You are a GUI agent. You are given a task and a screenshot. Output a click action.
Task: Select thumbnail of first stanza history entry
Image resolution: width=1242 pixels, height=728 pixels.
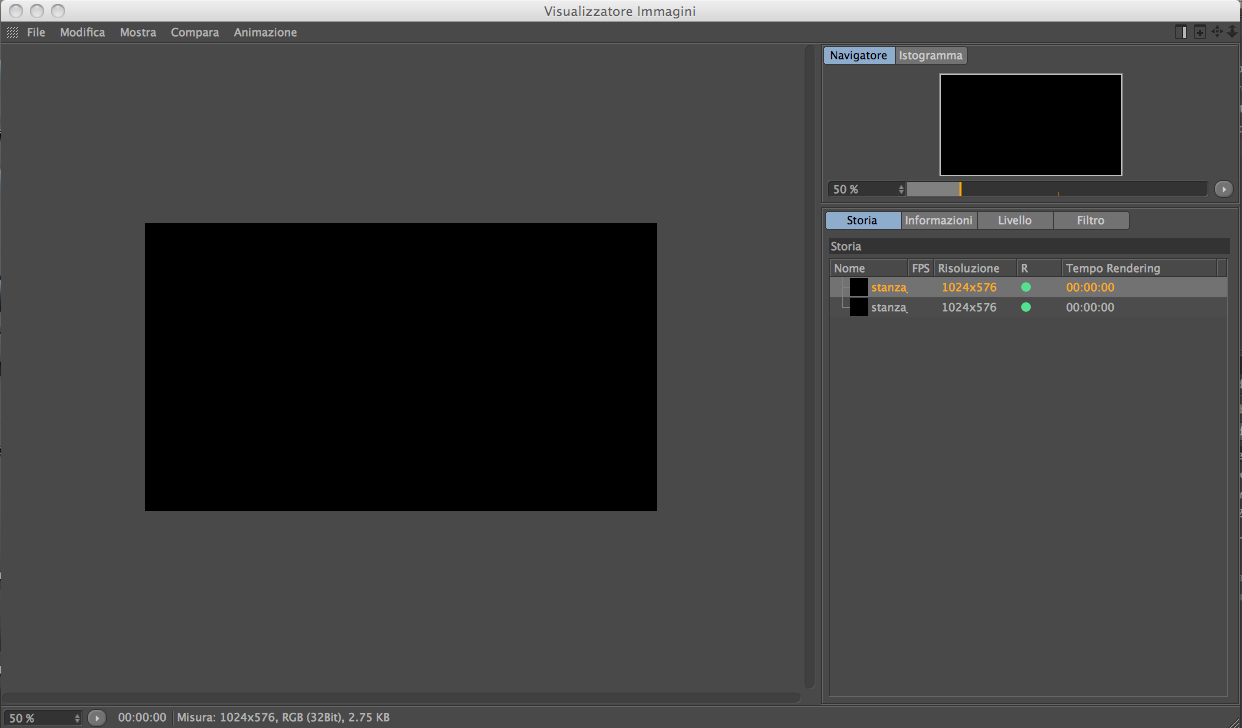tap(858, 287)
